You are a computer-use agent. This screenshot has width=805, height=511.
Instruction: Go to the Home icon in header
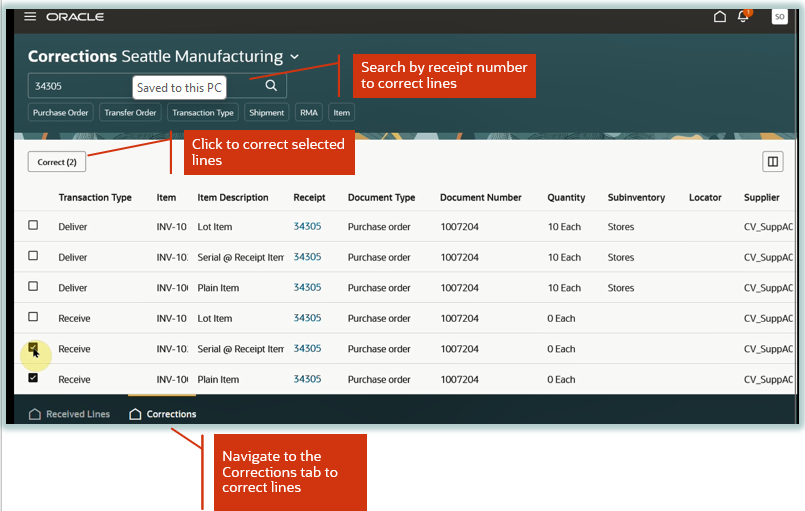[x=720, y=16]
